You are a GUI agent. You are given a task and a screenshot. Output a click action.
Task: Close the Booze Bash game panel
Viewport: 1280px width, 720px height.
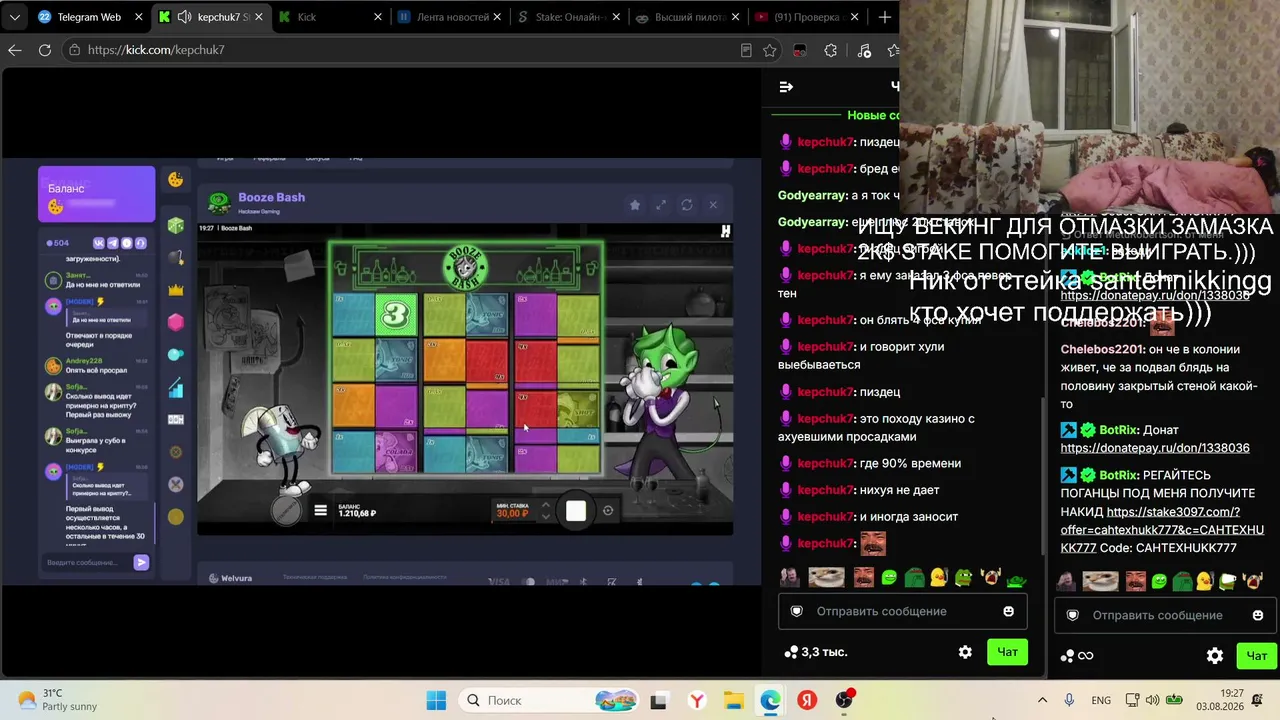[713, 205]
